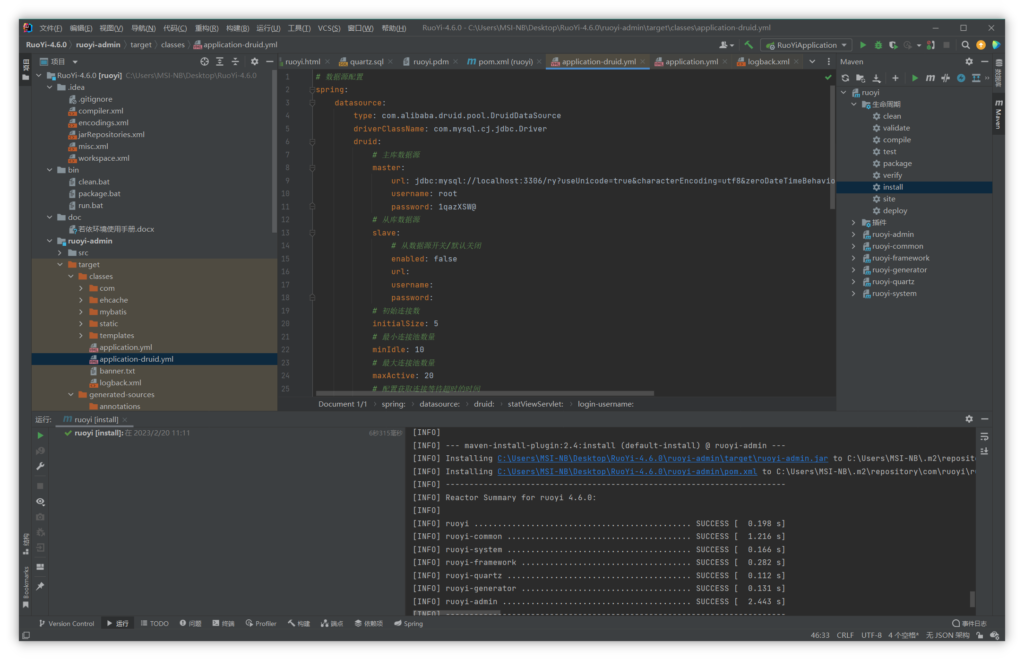Click the orange IDE update icon
Viewport: 1024px width, 660px height.
point(981,45)
